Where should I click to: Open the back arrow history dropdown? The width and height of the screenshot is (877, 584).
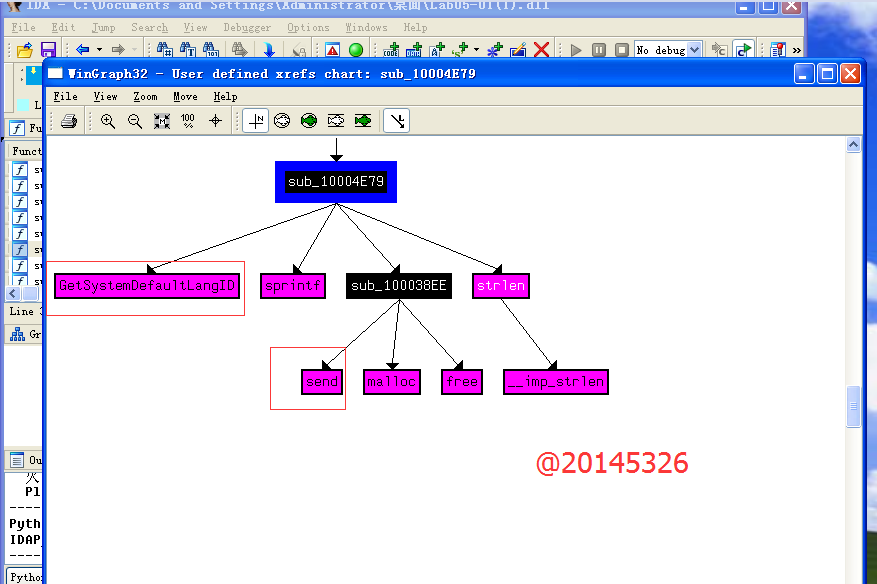click(x=98, y=50)
